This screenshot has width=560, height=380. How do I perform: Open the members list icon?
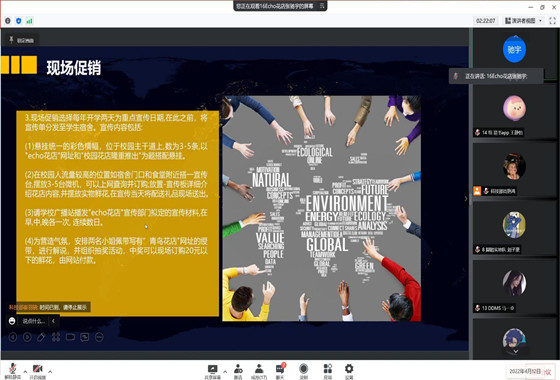(259, 371)
